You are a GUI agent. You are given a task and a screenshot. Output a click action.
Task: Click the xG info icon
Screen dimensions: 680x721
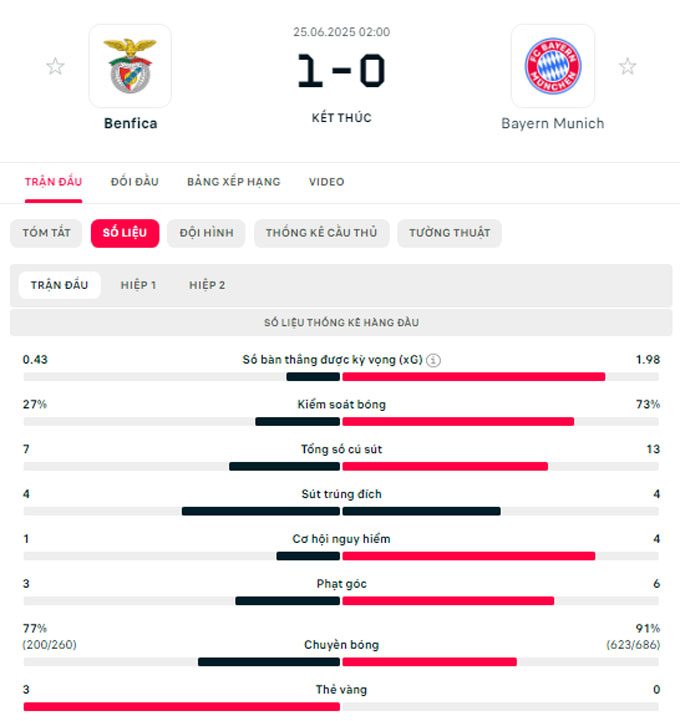pyautogui.click(x=433, y=360)
